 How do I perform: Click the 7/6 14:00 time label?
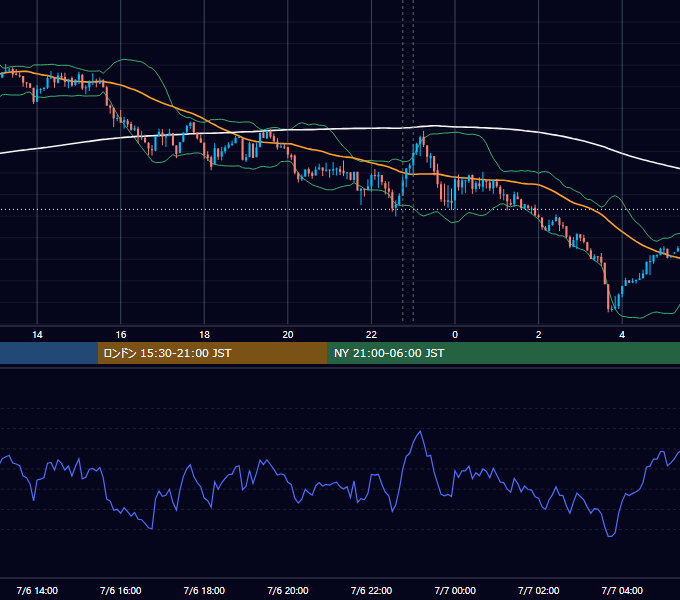click(37, 590)
